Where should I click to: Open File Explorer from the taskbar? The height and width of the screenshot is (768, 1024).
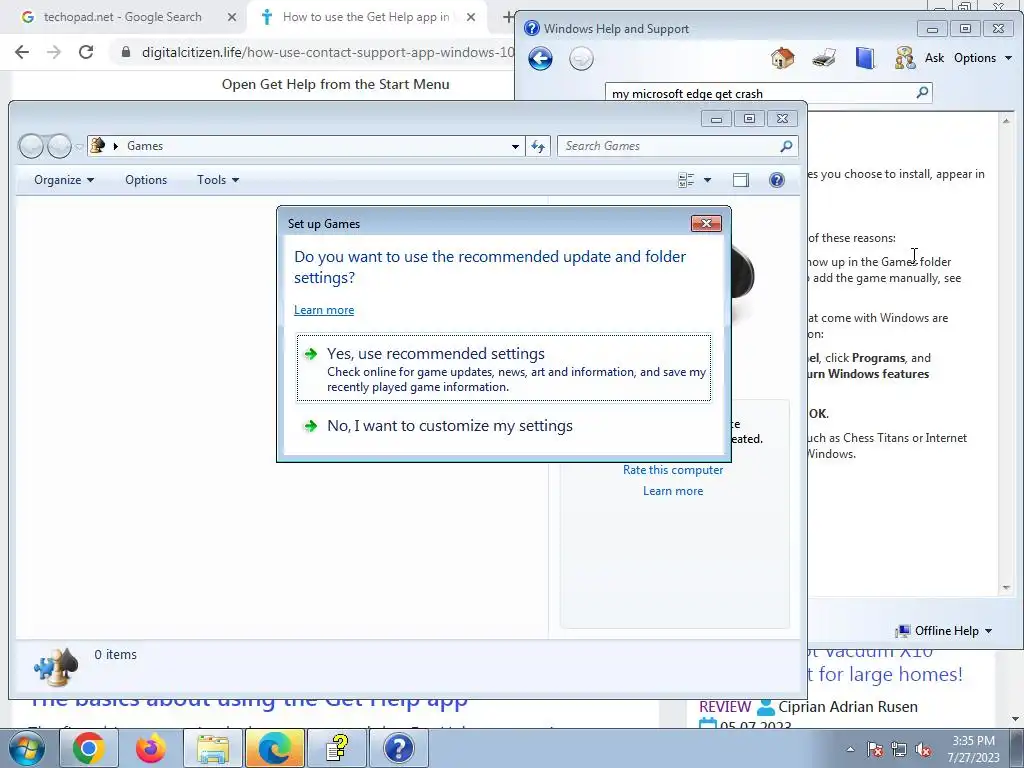pyautogui.click(x=213, y=748)
